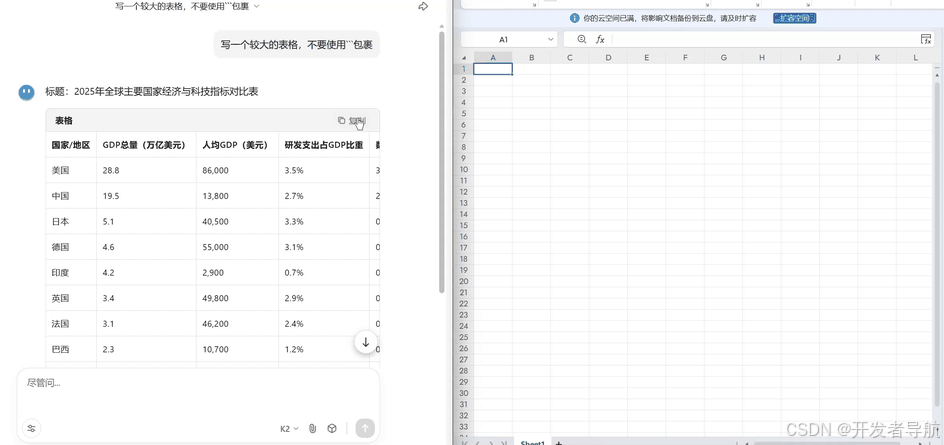Click the 中国 cell in the table
This screenshot has width=944, height=445.
[71, 196]
